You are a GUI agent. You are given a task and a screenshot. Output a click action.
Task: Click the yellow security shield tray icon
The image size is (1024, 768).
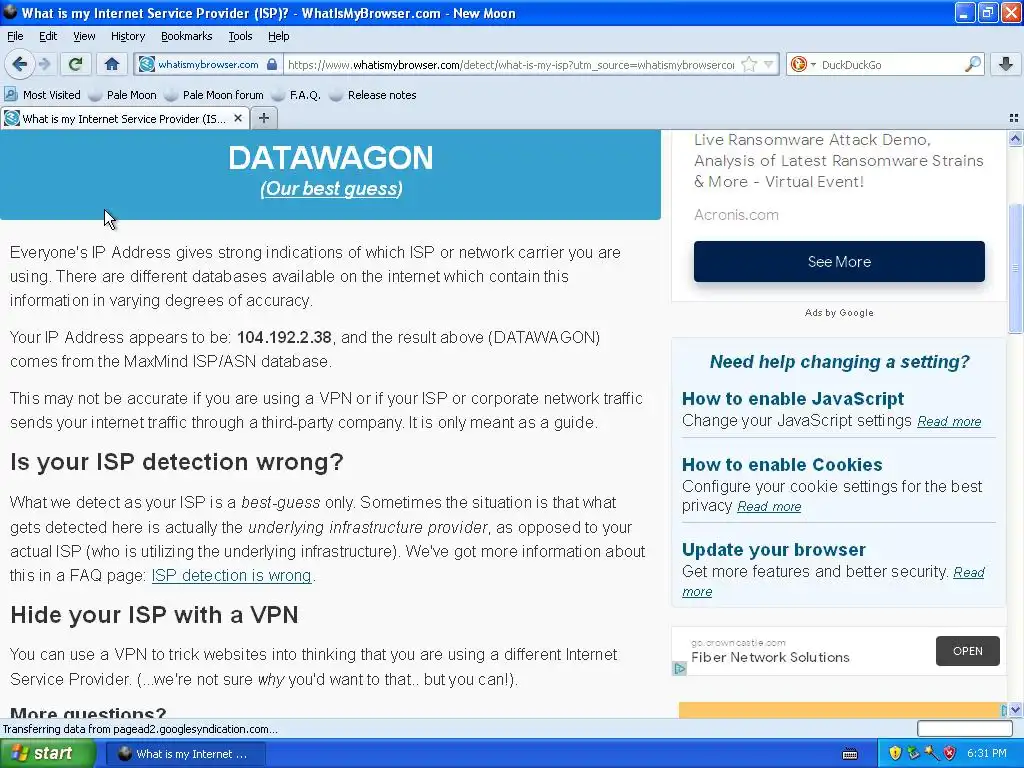(x=895, y=754)
